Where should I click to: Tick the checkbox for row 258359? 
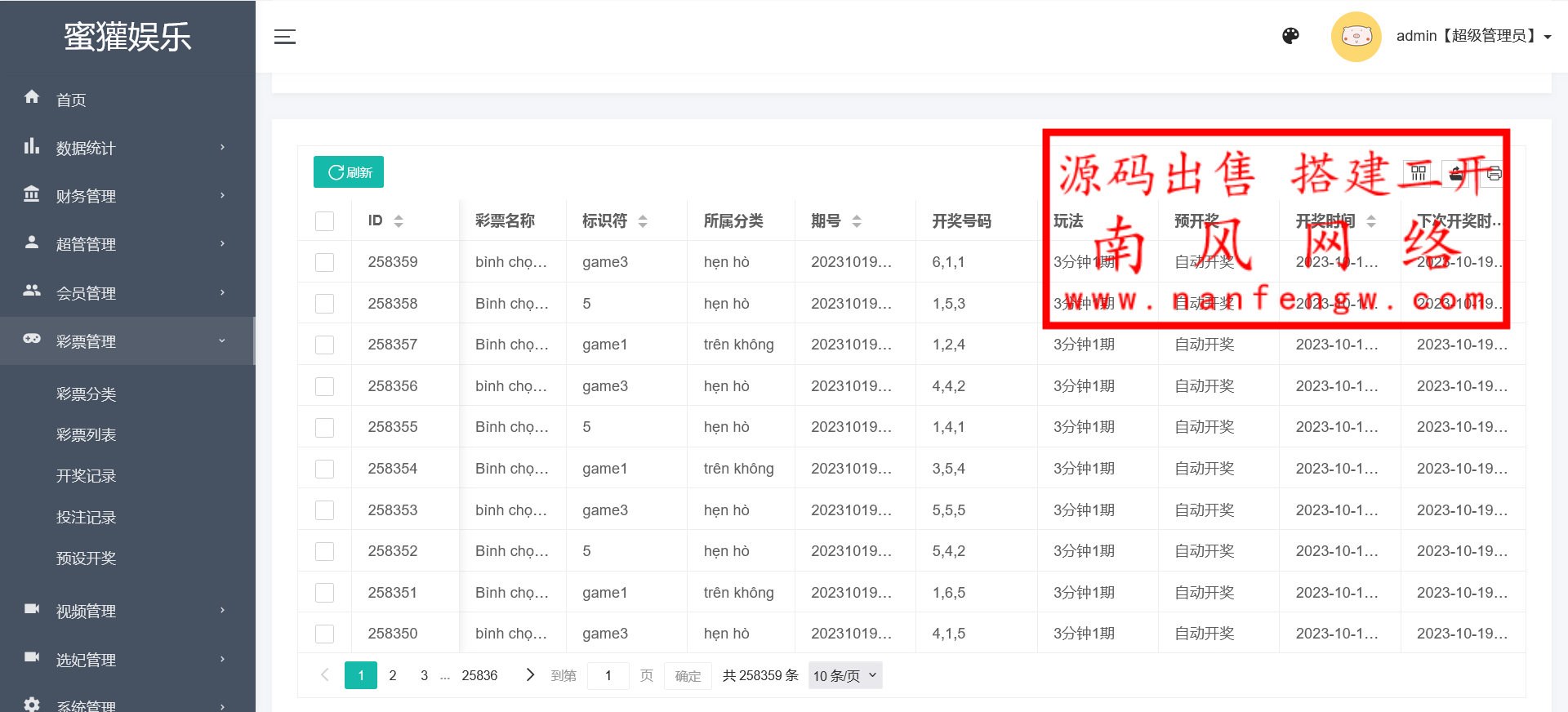point(324,262)
